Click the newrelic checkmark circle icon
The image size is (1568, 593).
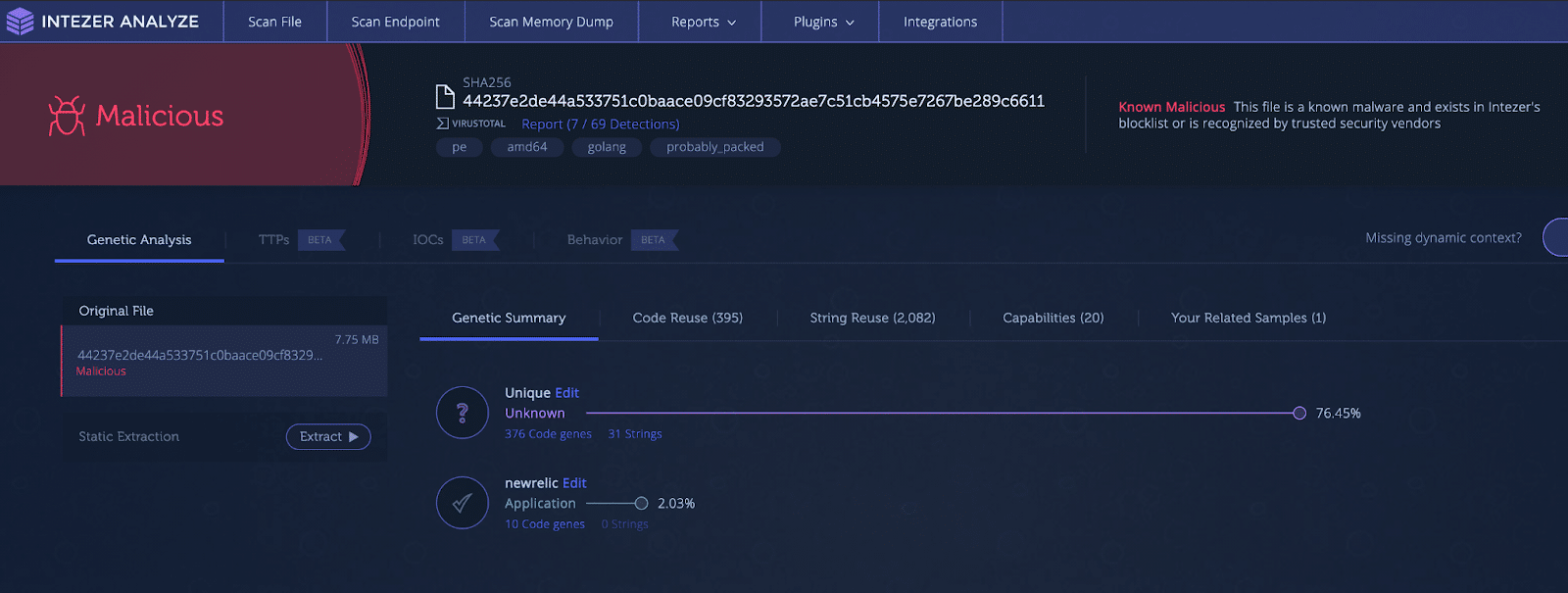tap(463, 503)
